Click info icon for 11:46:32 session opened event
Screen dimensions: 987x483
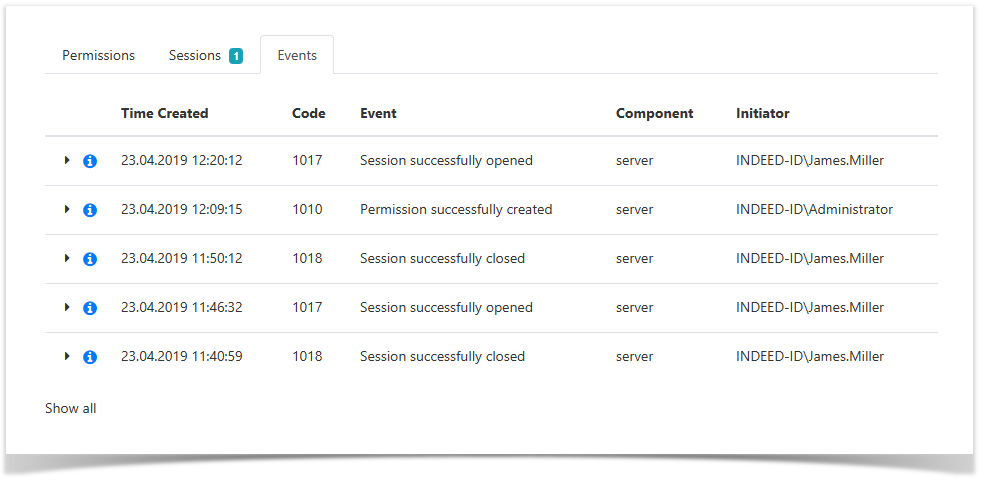(x=90, y=308)
